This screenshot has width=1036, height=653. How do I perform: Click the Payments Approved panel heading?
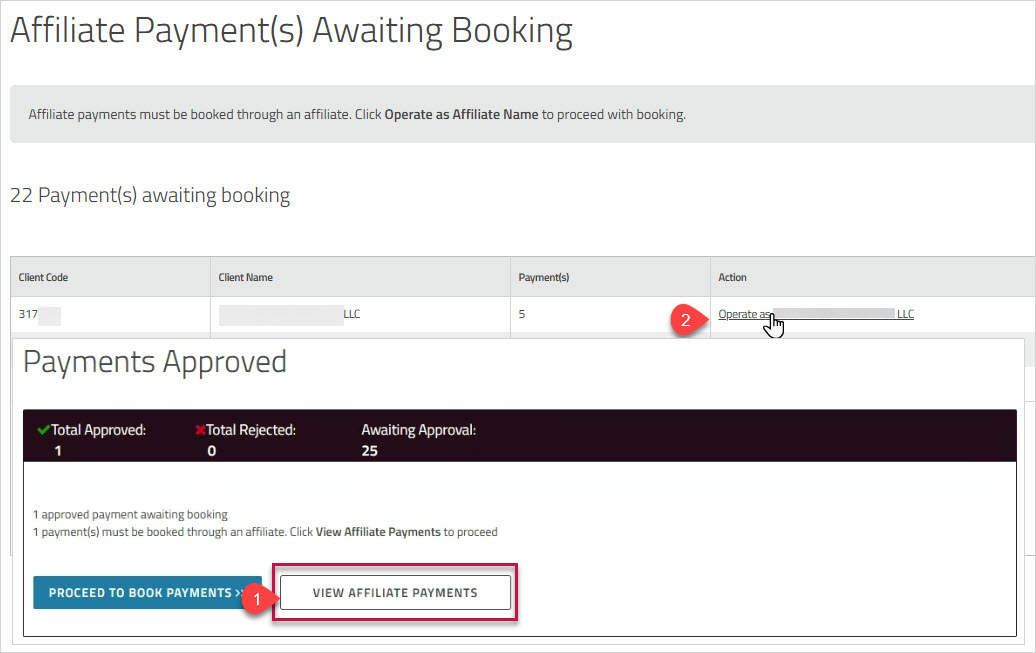[x=155, y=362]
